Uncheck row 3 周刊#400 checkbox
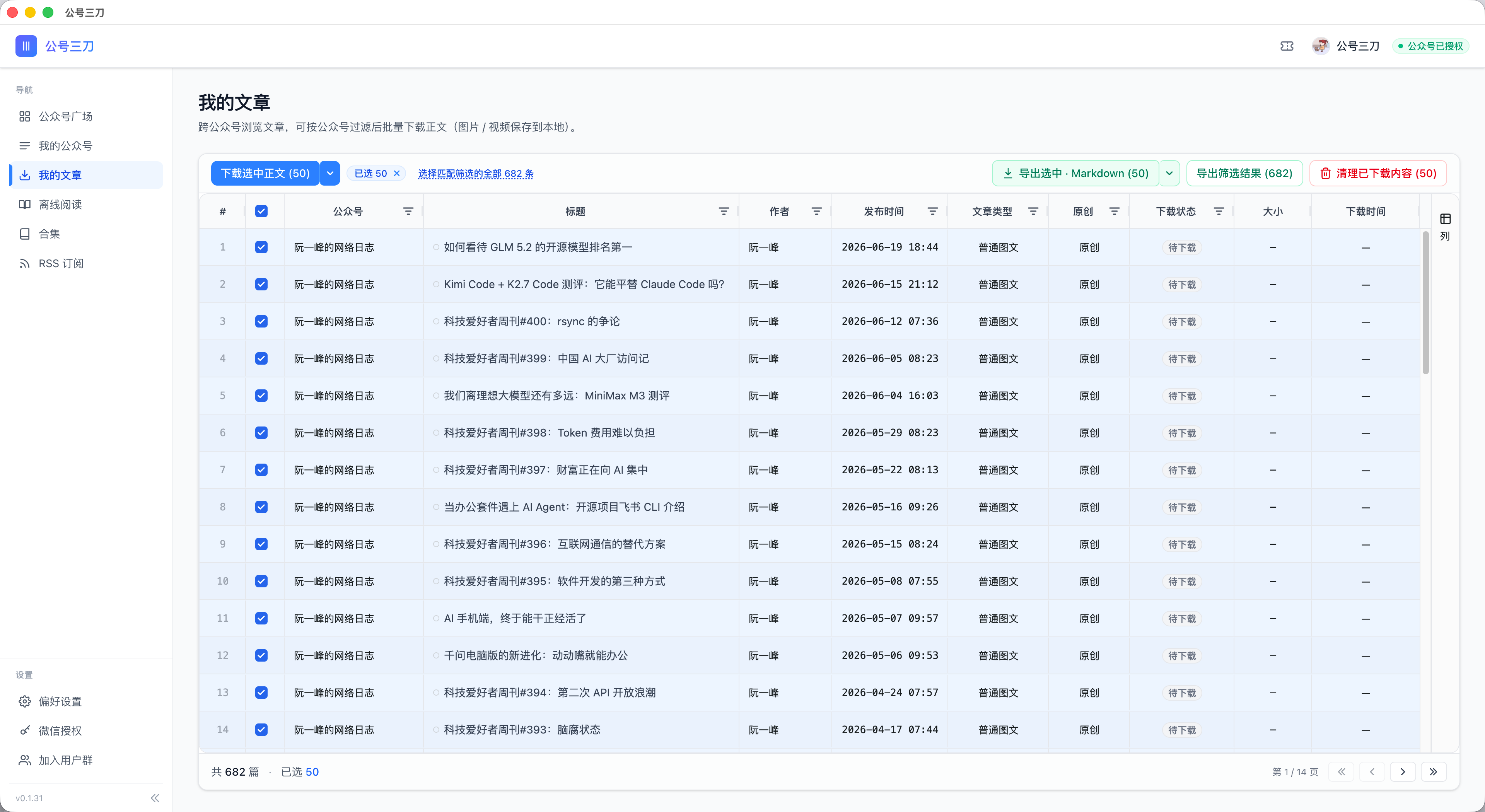This screenshot has height=812, width=1485. point(261,322)
